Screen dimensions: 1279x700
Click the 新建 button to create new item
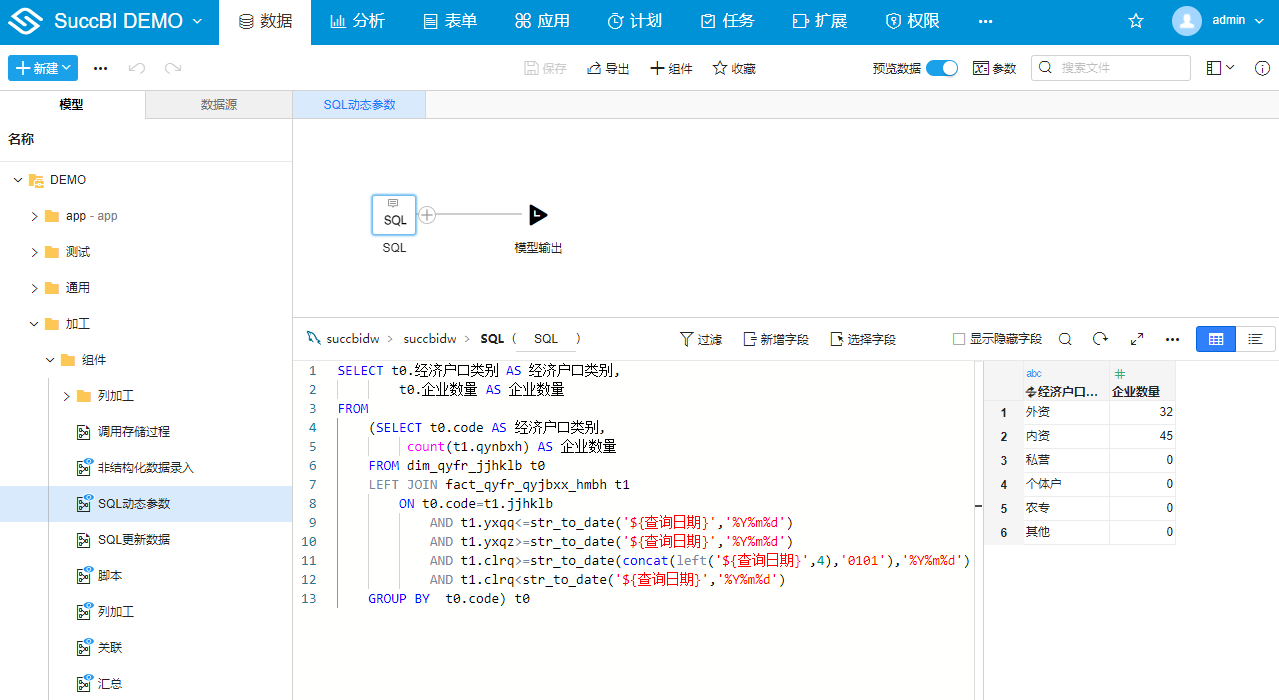(x=42, y=68)
